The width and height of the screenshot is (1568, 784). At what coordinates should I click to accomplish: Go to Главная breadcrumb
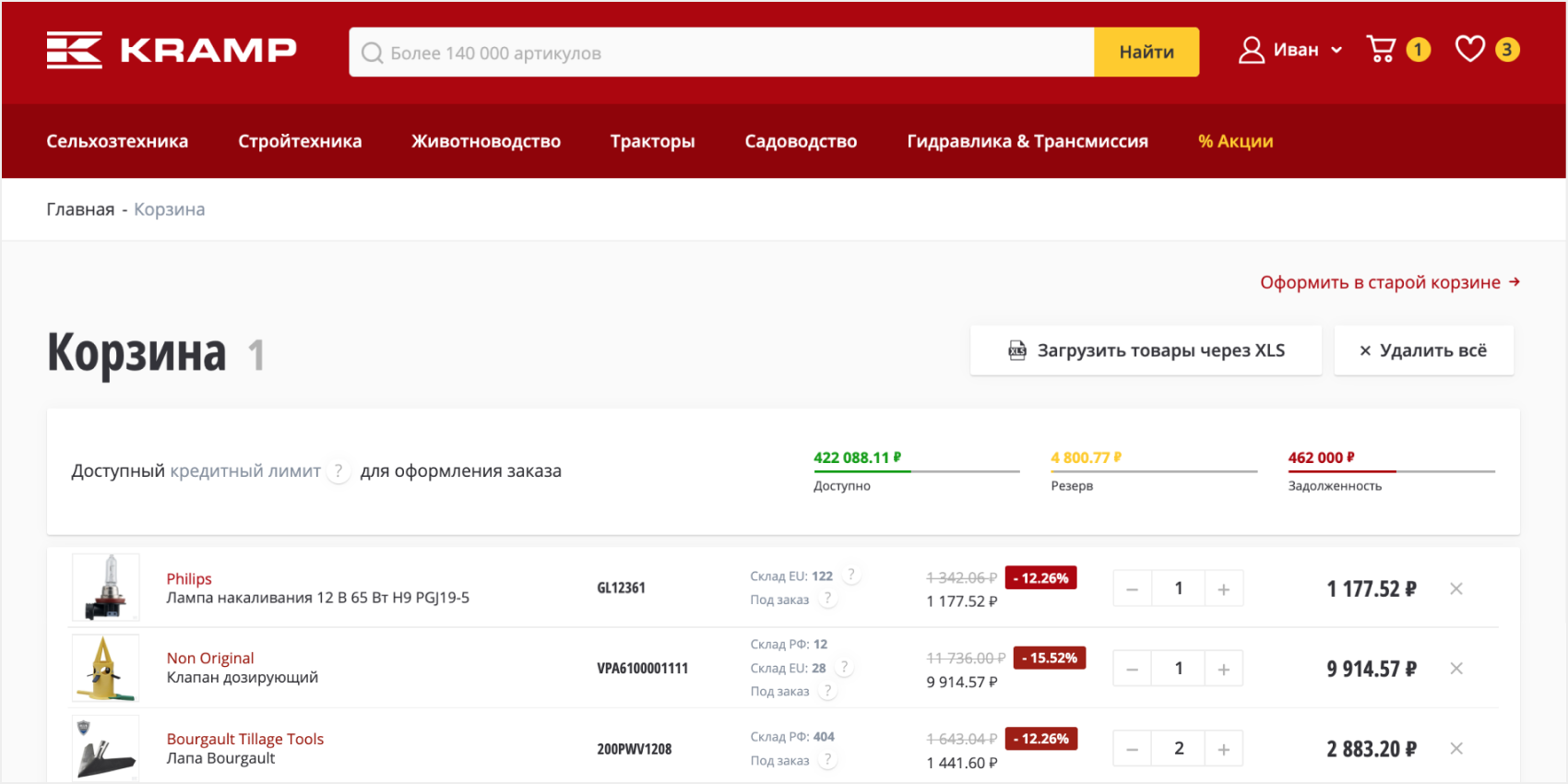(80, 209)
